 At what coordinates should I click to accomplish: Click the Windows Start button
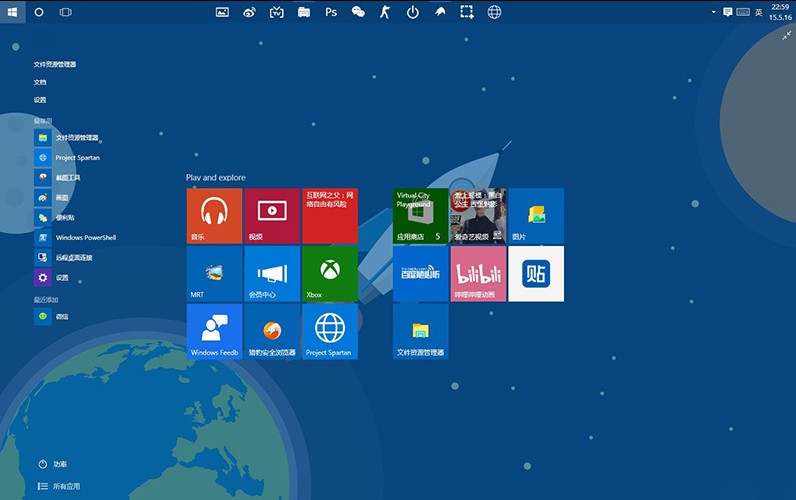pyautogui.click(x=12, y=12)
